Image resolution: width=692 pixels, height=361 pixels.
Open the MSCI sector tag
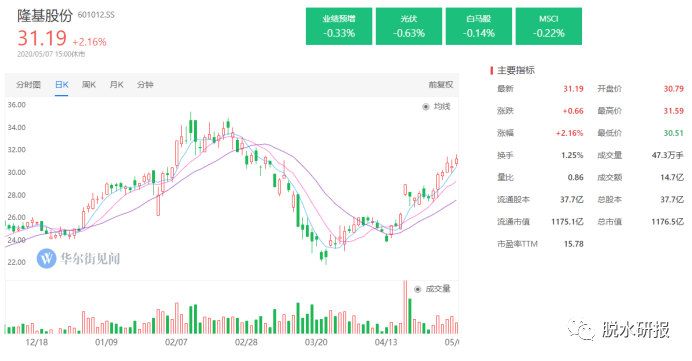pos(549,26)
